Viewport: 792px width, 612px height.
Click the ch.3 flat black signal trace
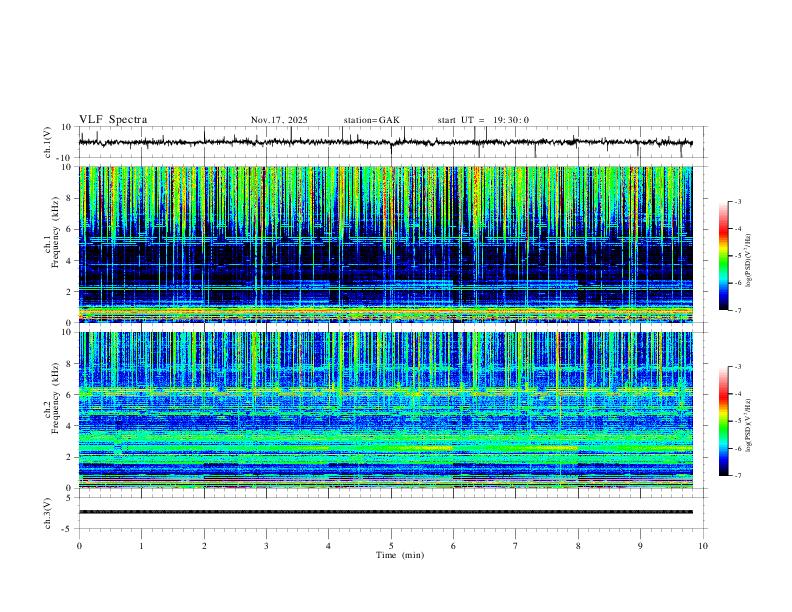click(385, 512)
